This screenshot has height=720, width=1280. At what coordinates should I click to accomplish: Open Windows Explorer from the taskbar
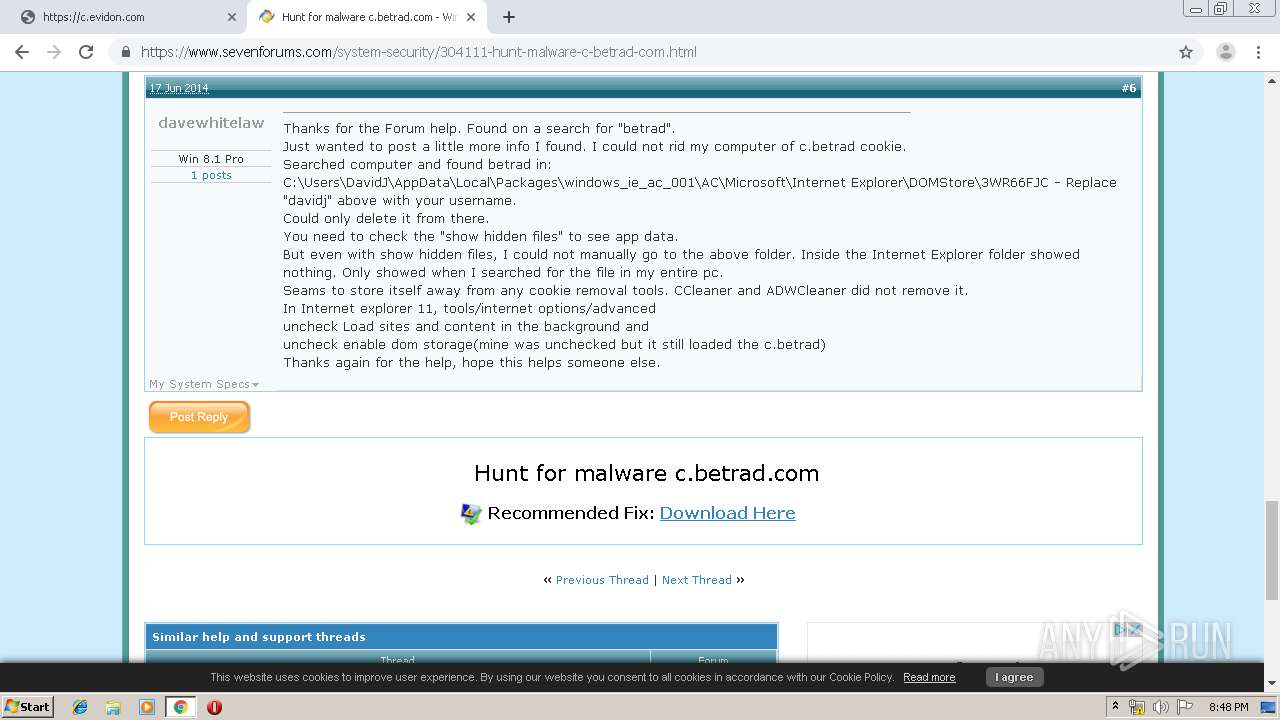(113, 707)
